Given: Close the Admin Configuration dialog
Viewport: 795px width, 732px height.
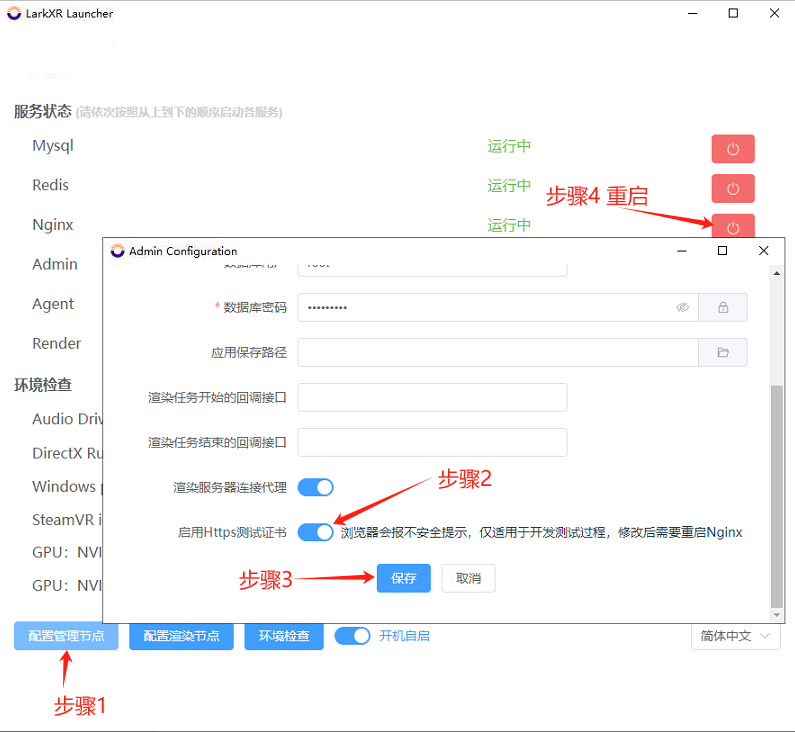Looking at the screenshot, I should [x=764, y=250].
